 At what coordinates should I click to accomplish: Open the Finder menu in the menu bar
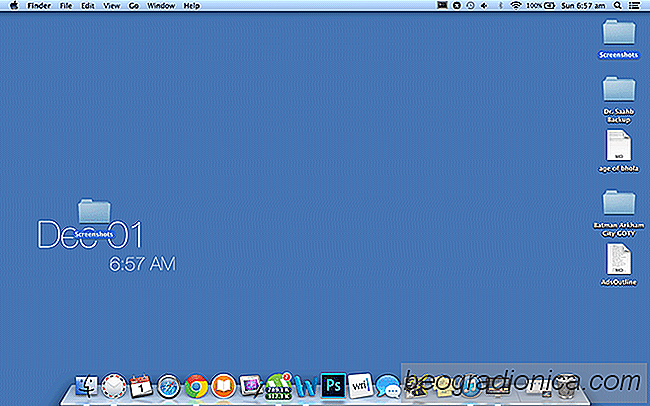click(39, 6)
